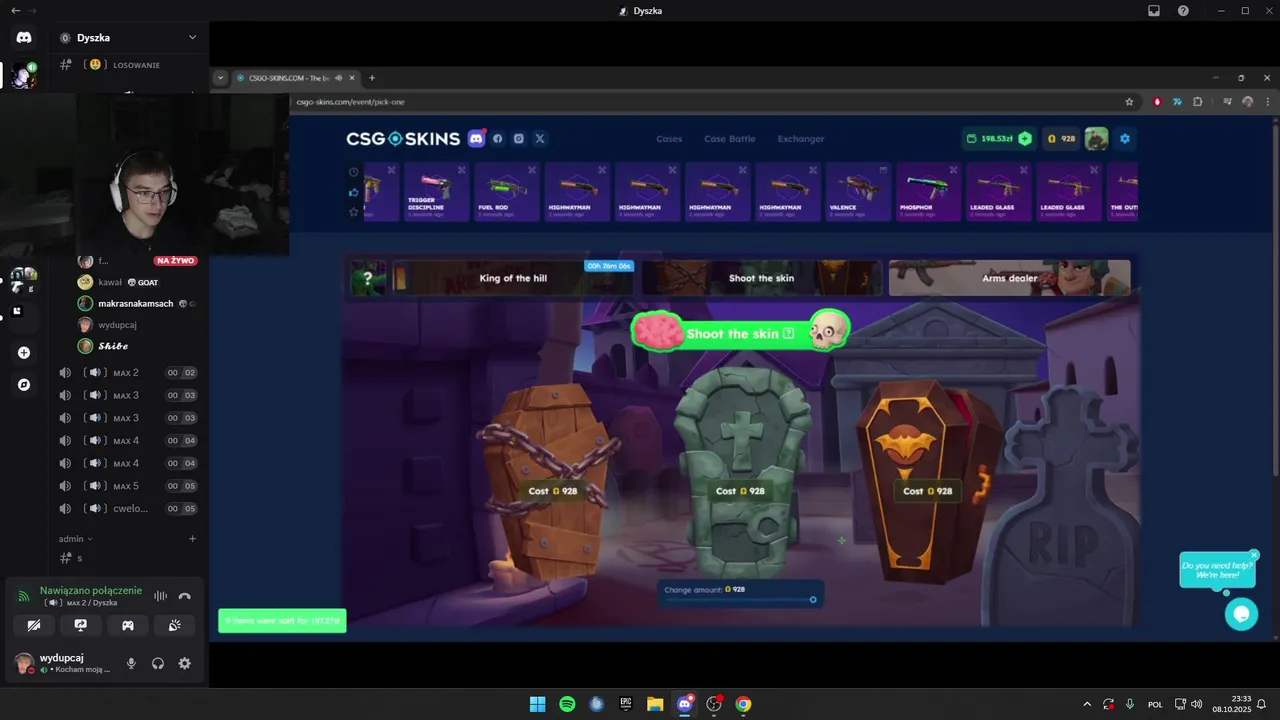The width and height of the screenshot is (1280, 720).
Task: Open the site's X (Twitter) link icon
Action: pos(539,138)
